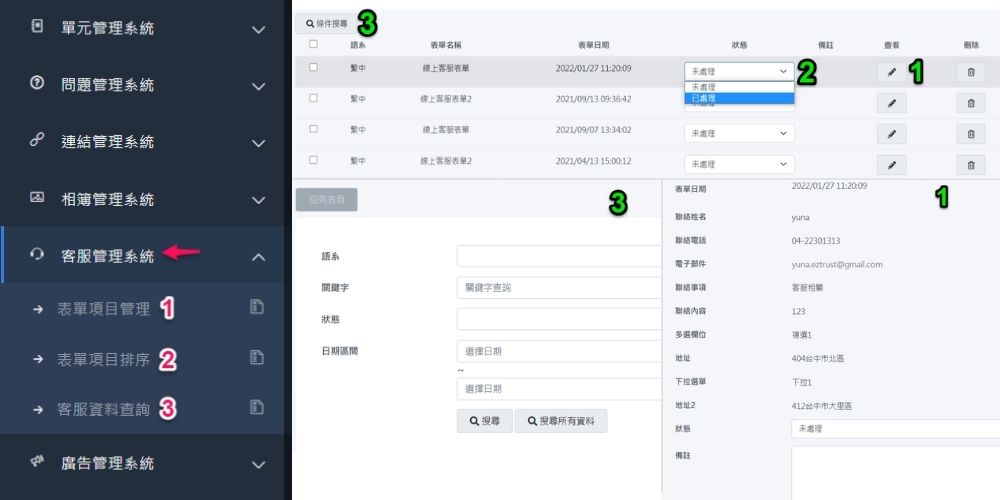Open the 狀態 dropdown in the detail panel

pos(895,429)
